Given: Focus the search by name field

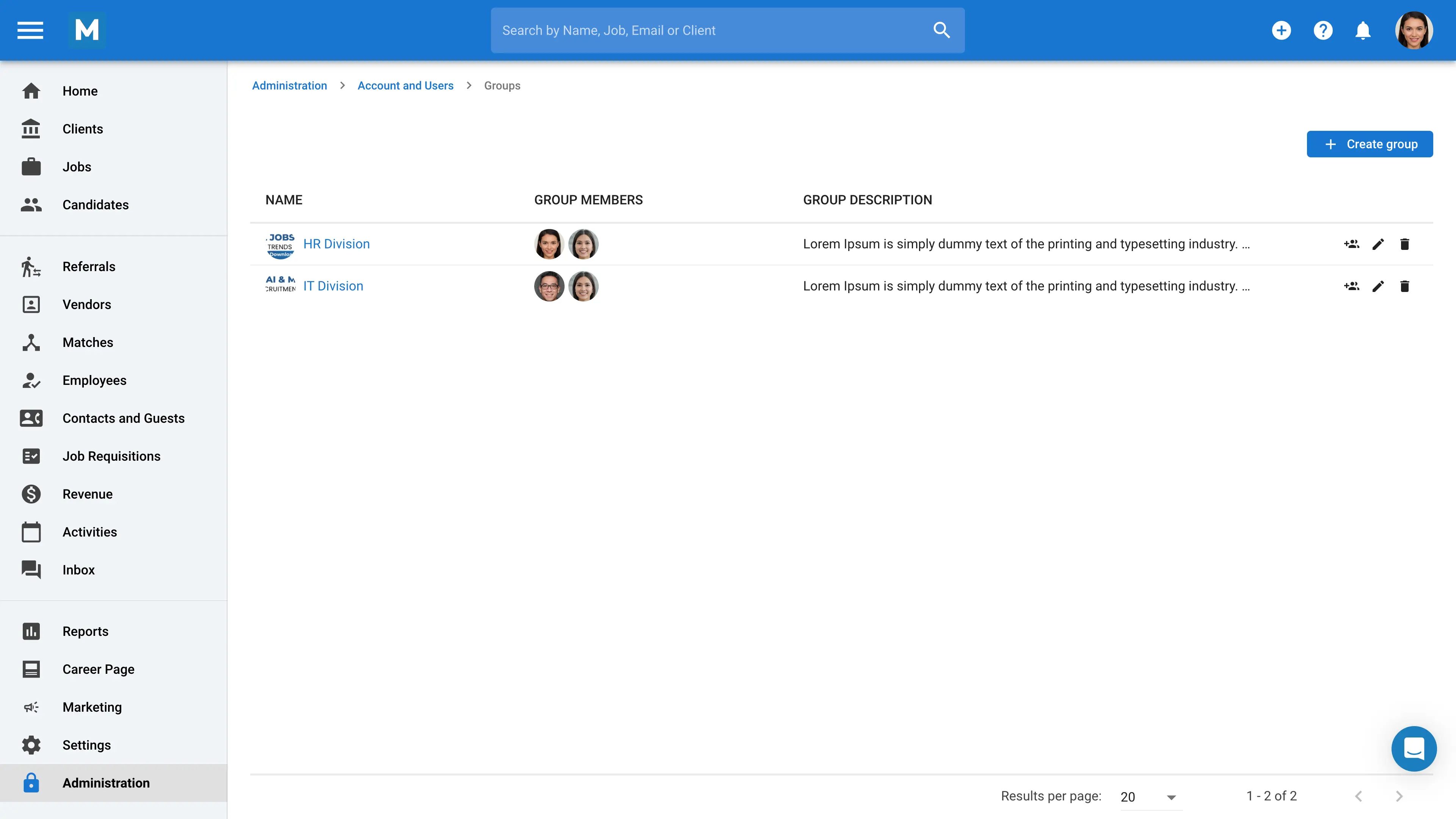Looking at the screenshot, I should coord(706,30).
